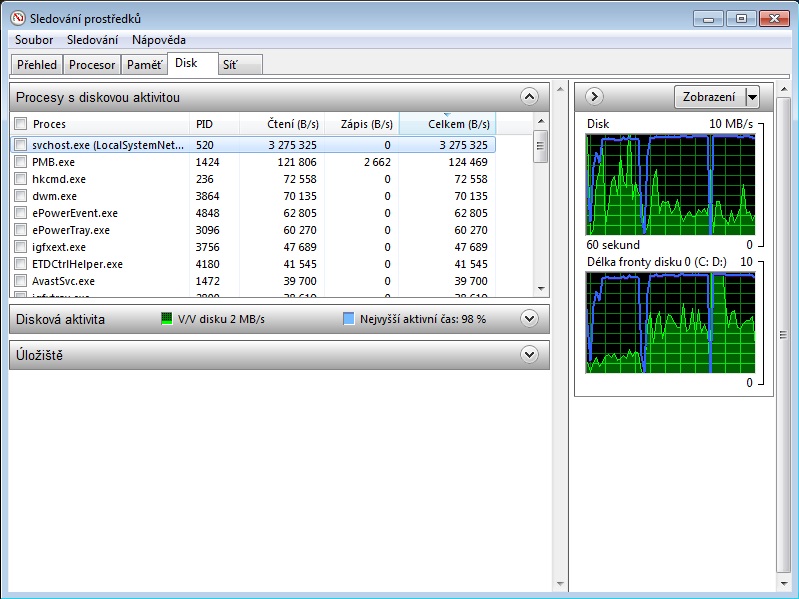
Task: Tick the select-all checkbox in the Proces header
Action: click(20, 124)
